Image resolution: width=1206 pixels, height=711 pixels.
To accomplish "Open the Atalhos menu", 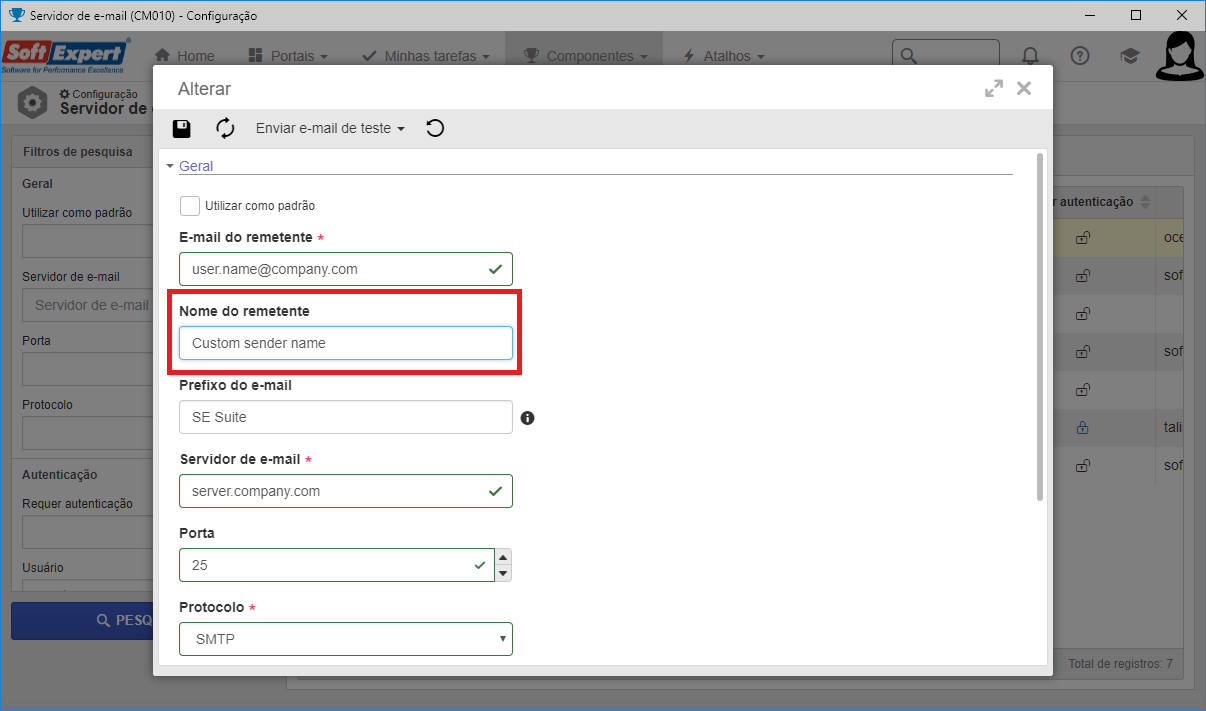I will point(723,56).
